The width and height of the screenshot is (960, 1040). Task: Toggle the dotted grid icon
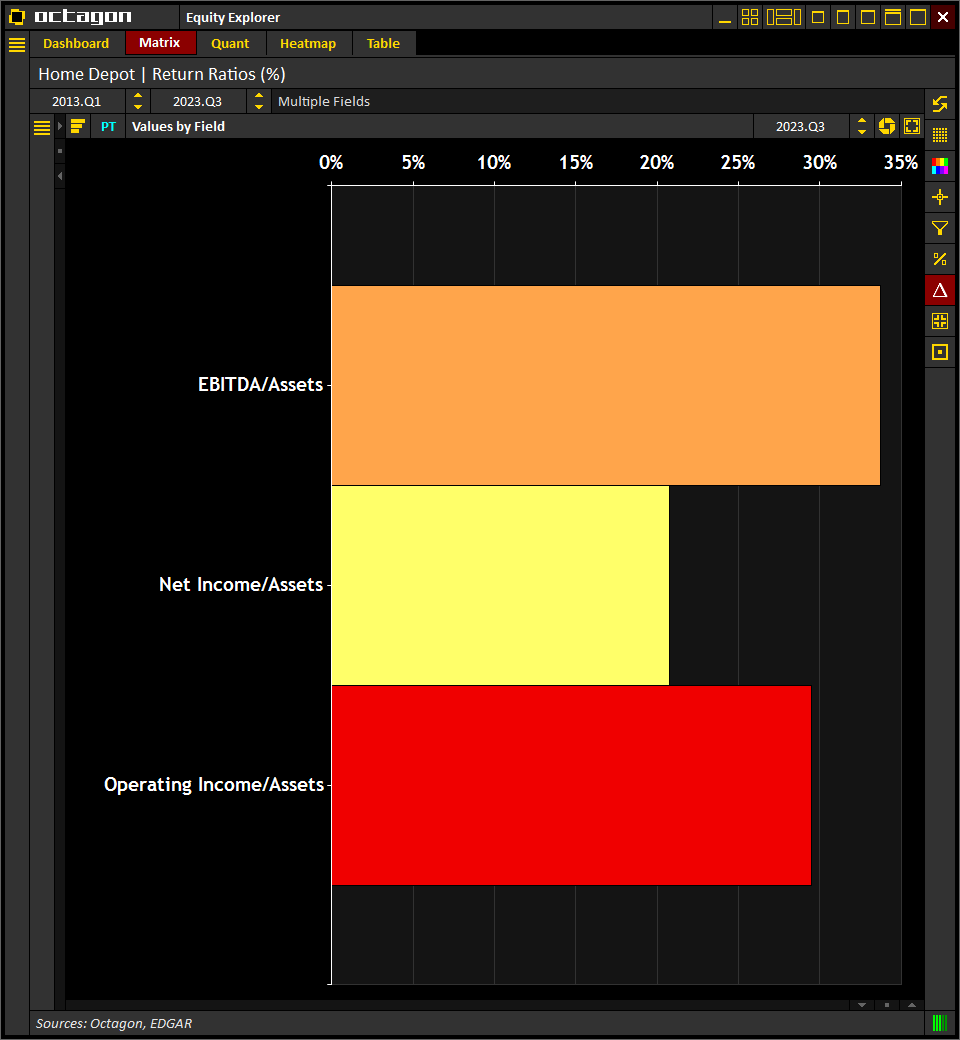[939, 135]
